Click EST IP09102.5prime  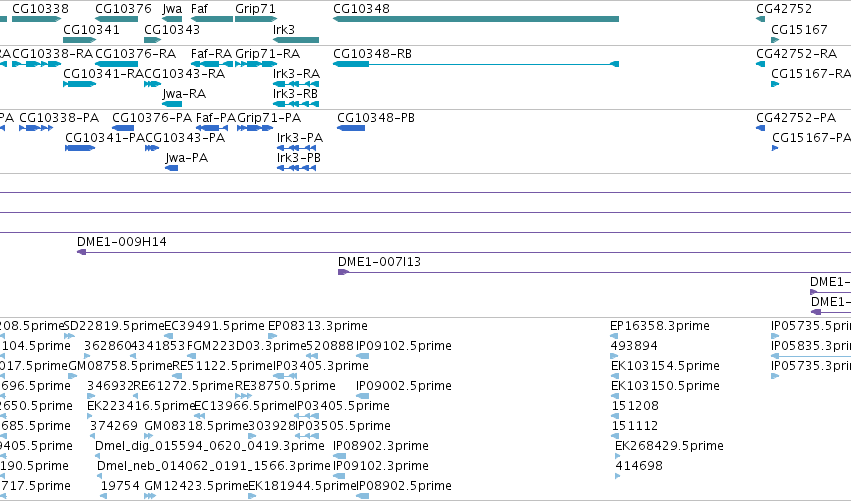coord(403,346)
